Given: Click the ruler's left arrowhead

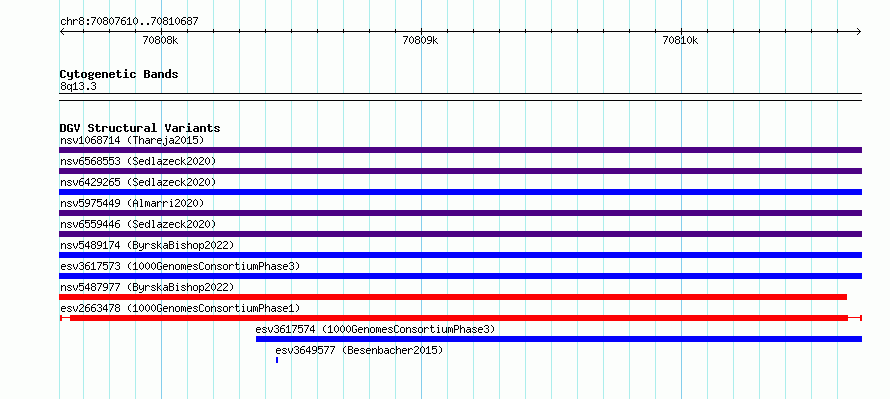Looking at the screenshot, I should [x=62, y=32].
